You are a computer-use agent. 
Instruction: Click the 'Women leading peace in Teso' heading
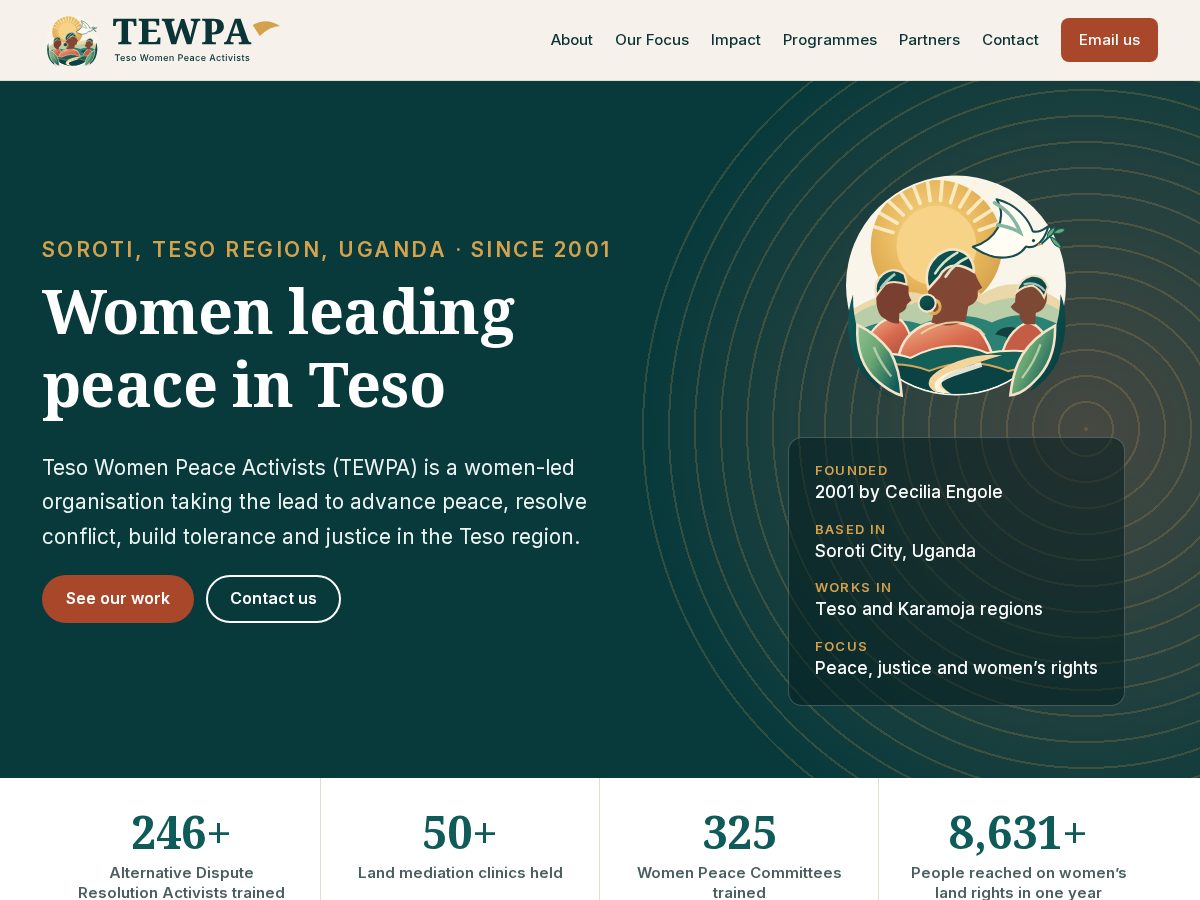(278, 347)
